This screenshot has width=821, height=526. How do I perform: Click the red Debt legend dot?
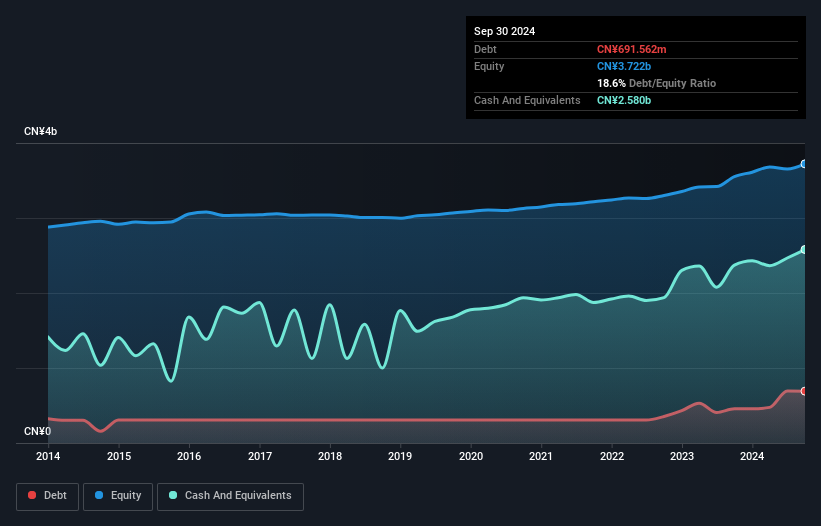(33, 495)
